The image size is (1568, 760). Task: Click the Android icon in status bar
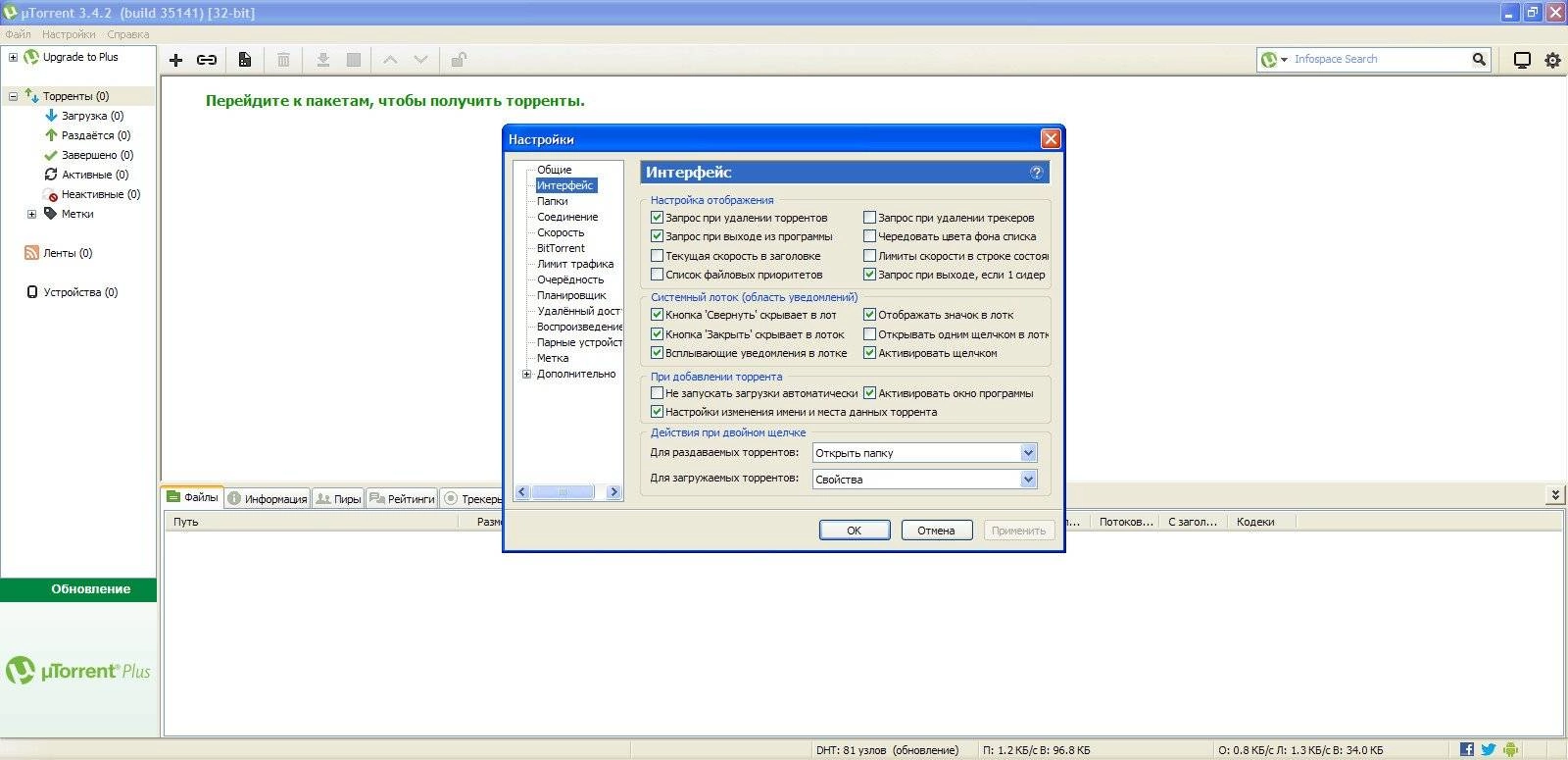point(1510,749)
